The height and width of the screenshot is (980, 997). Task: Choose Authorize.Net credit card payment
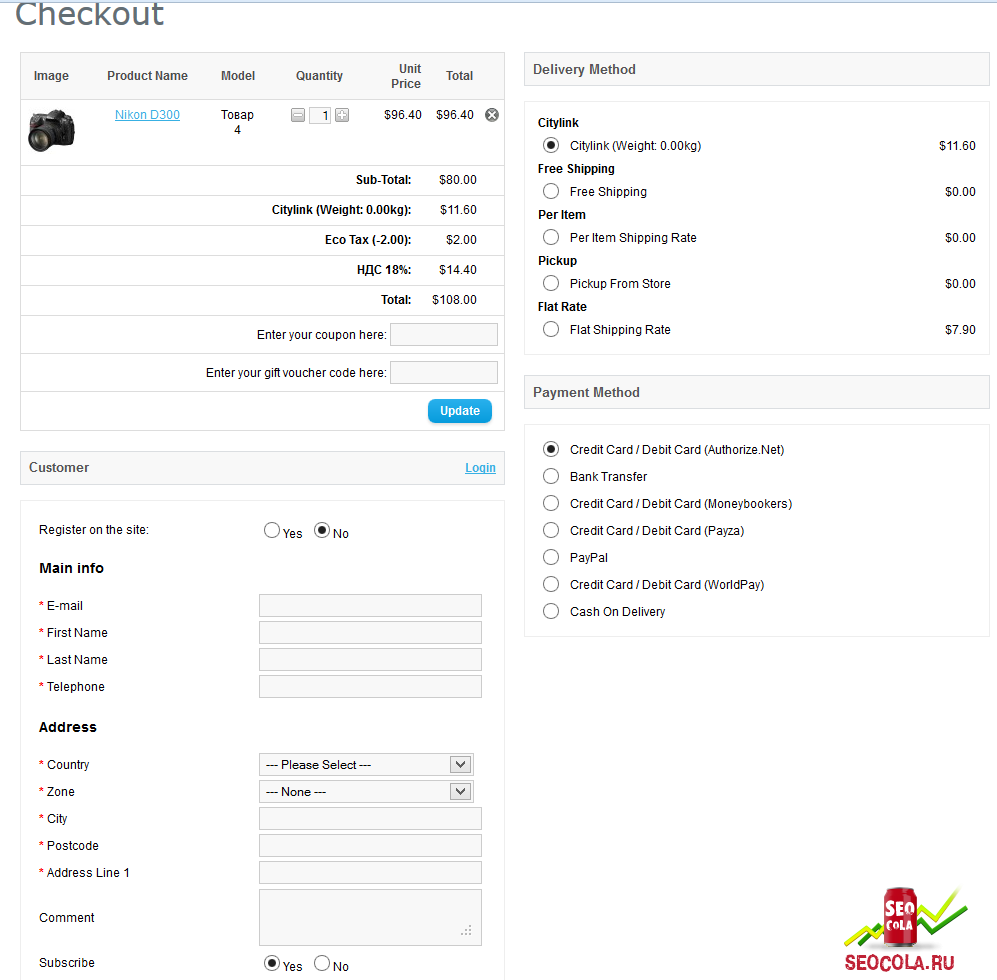pos(551,449)
